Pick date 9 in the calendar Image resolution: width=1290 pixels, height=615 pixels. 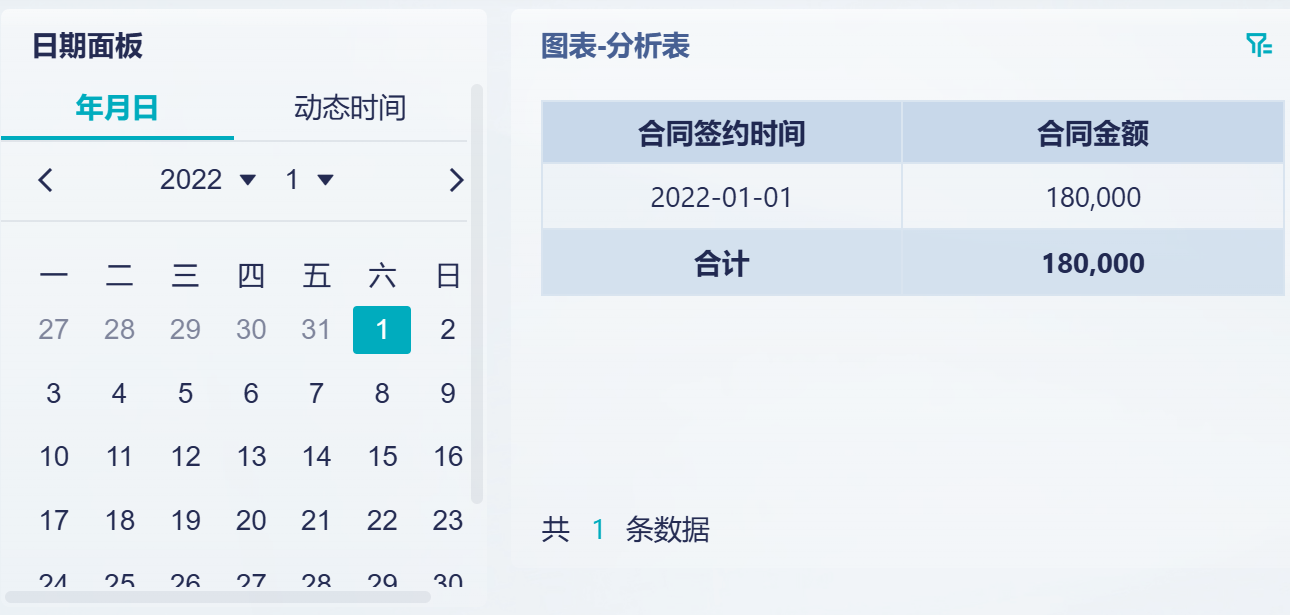coord(448,394)
